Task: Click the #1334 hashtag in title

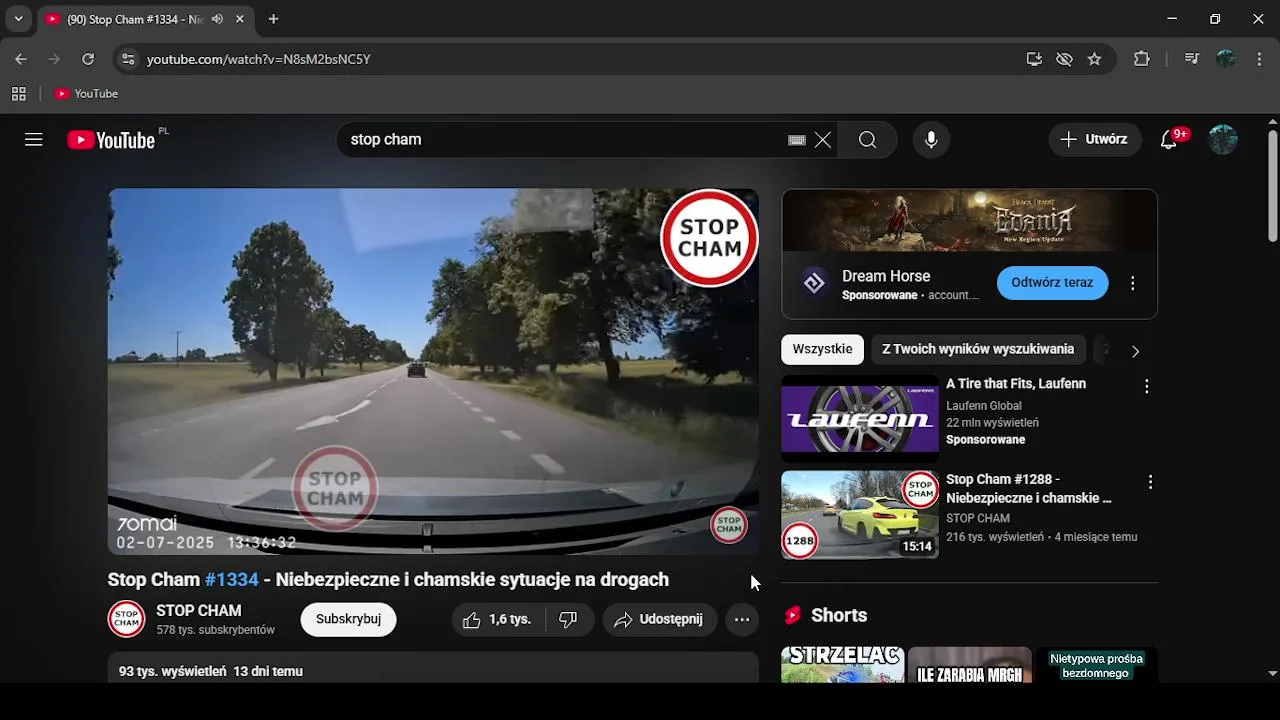Action: pos(232,580)
